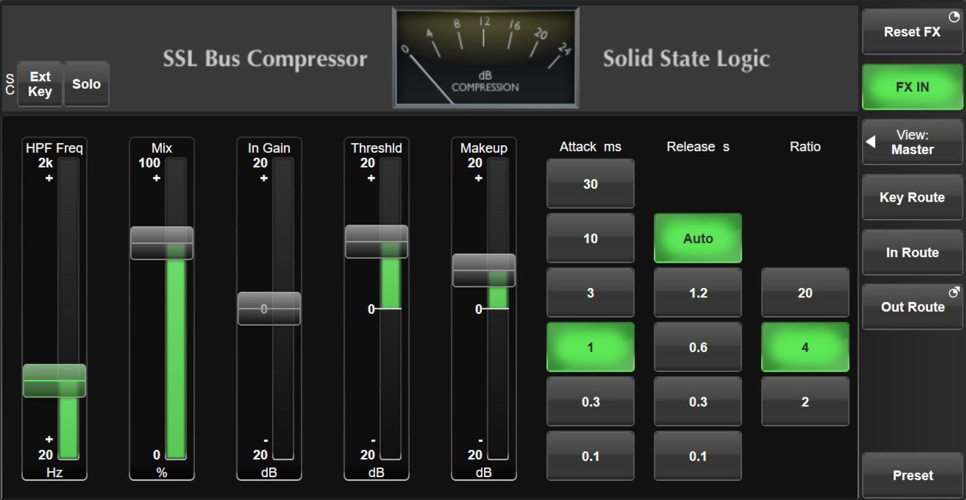966x500 pixels.
Task: Click the Makeup fader handle
Action: (484, 270)
